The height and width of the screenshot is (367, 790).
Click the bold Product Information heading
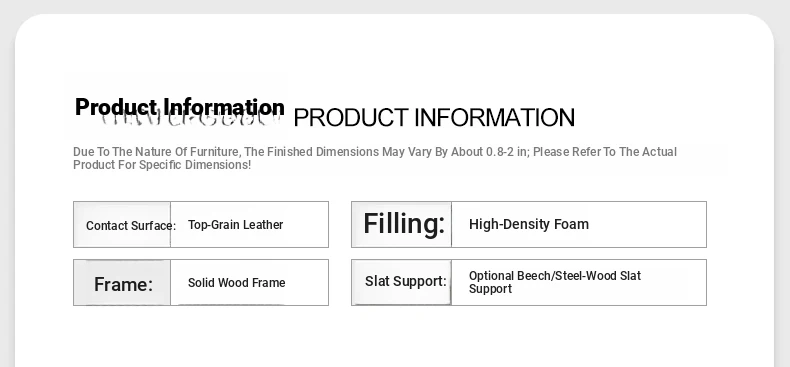click(180, 107)
